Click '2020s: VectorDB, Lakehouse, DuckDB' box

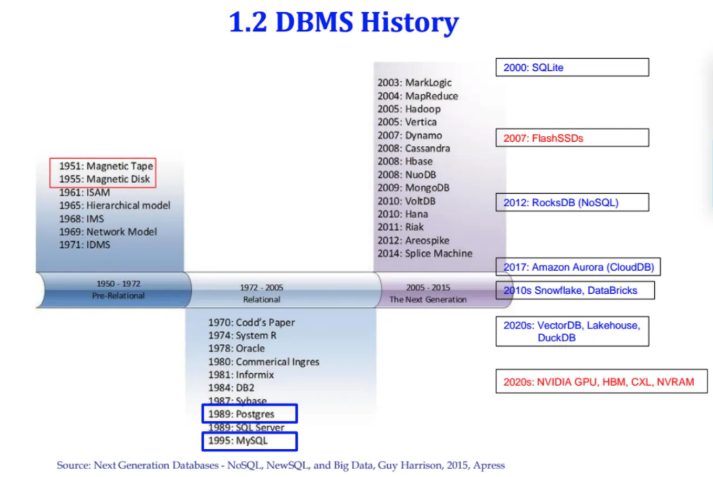[572, 331]
